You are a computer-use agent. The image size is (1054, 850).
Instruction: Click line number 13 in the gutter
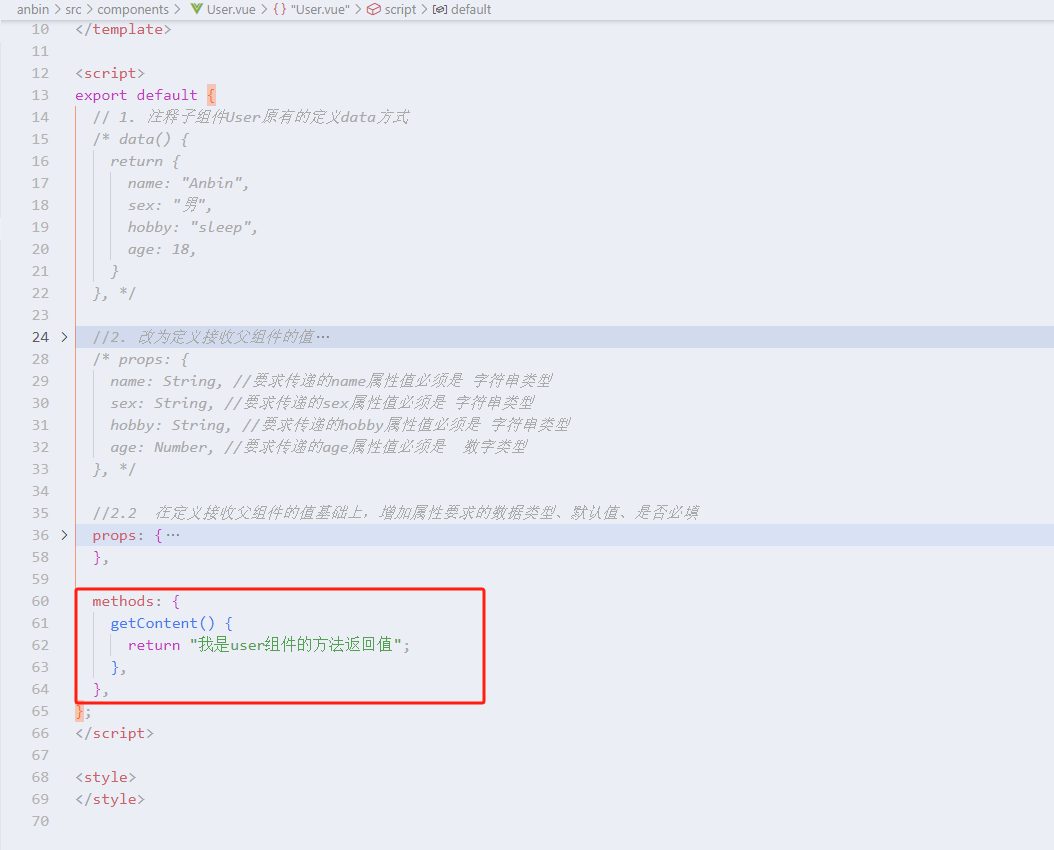click(40, 95)
